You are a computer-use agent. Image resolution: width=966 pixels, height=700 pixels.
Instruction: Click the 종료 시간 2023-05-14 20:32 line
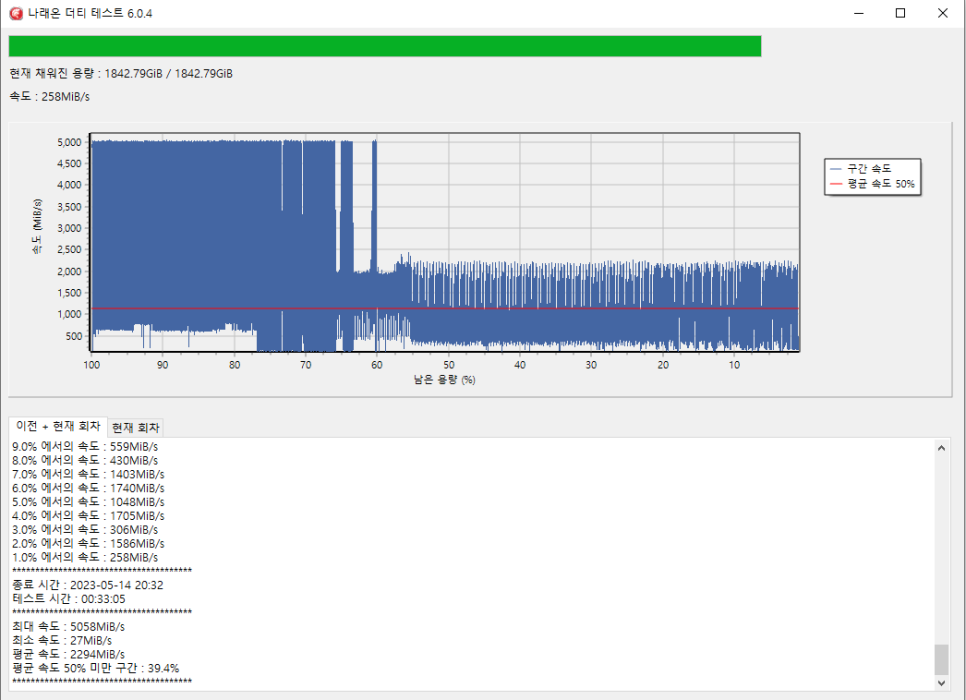click(87, 585)
